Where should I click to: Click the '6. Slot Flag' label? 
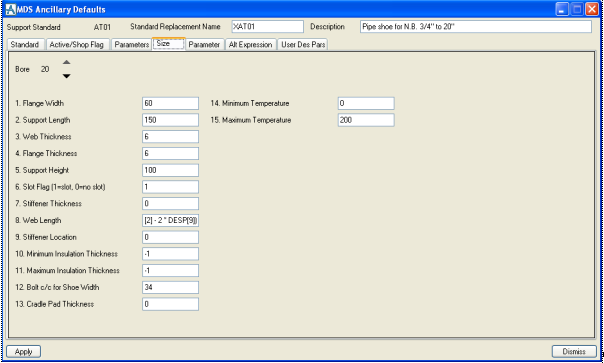[x=60, y=187]
